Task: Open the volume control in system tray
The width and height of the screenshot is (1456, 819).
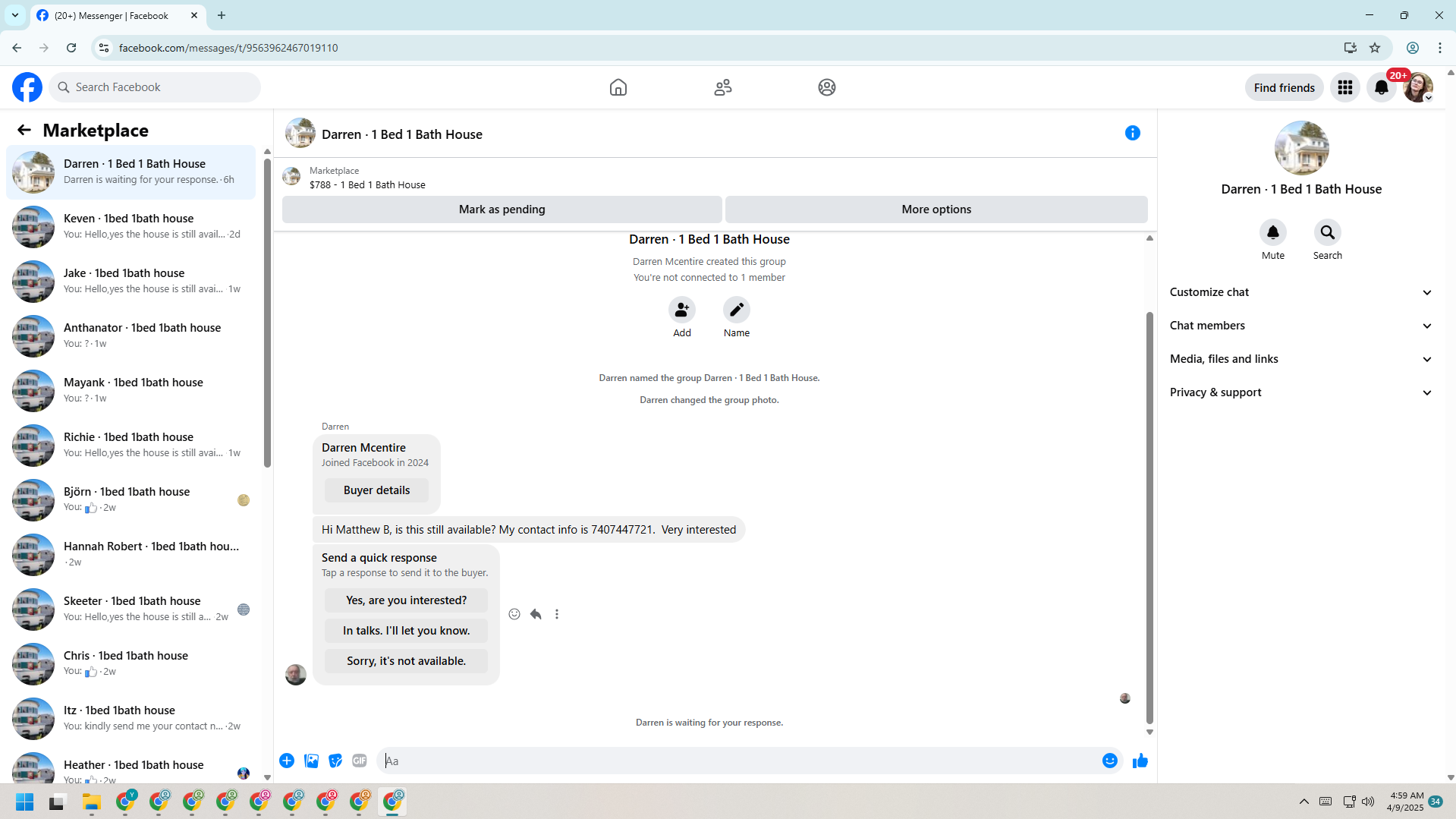Action: [1368, 802]
